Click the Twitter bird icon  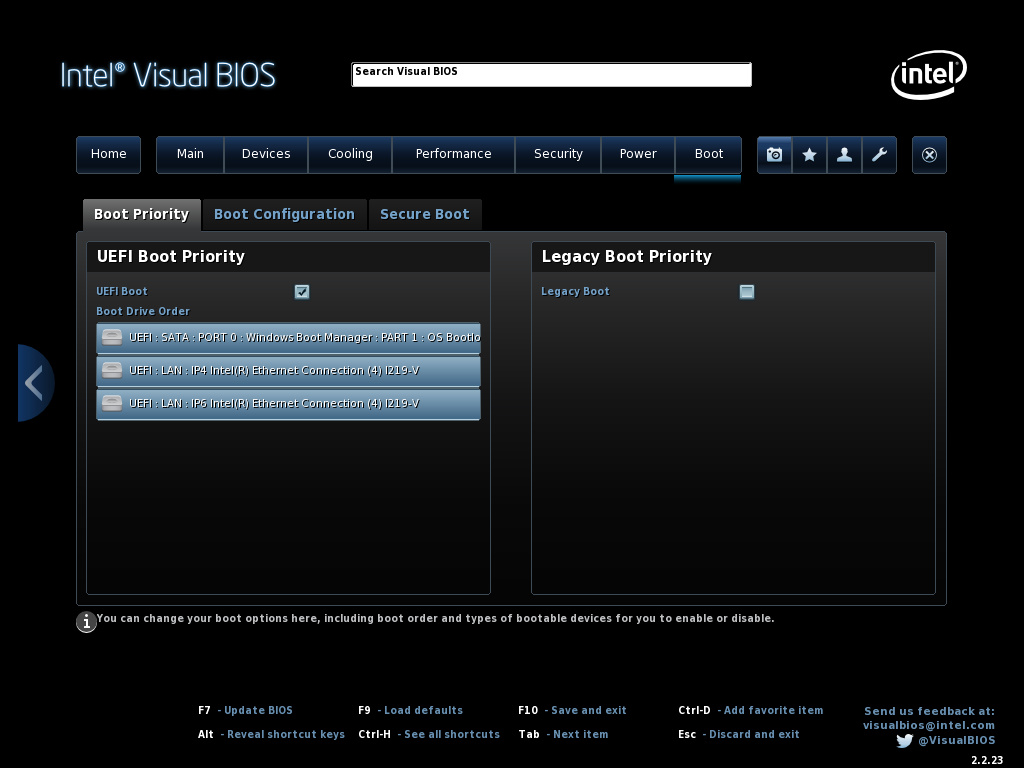(x=904, y=741)
